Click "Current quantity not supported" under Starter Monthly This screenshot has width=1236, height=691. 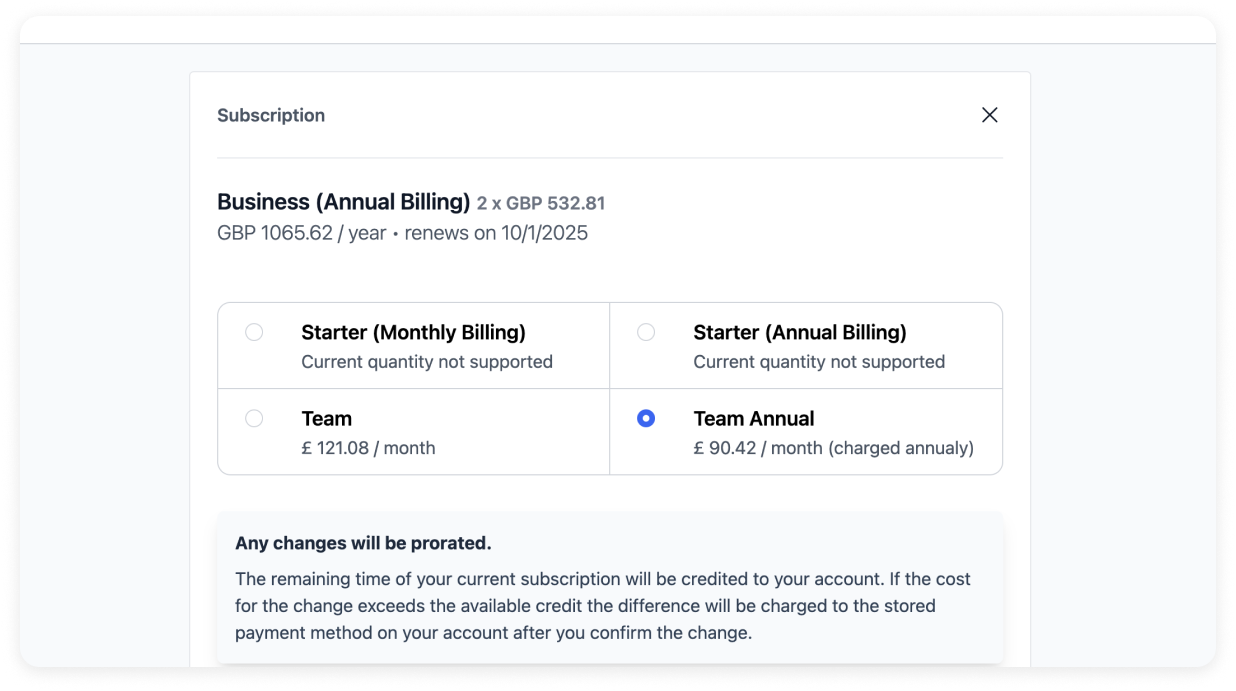click(427, 362)
